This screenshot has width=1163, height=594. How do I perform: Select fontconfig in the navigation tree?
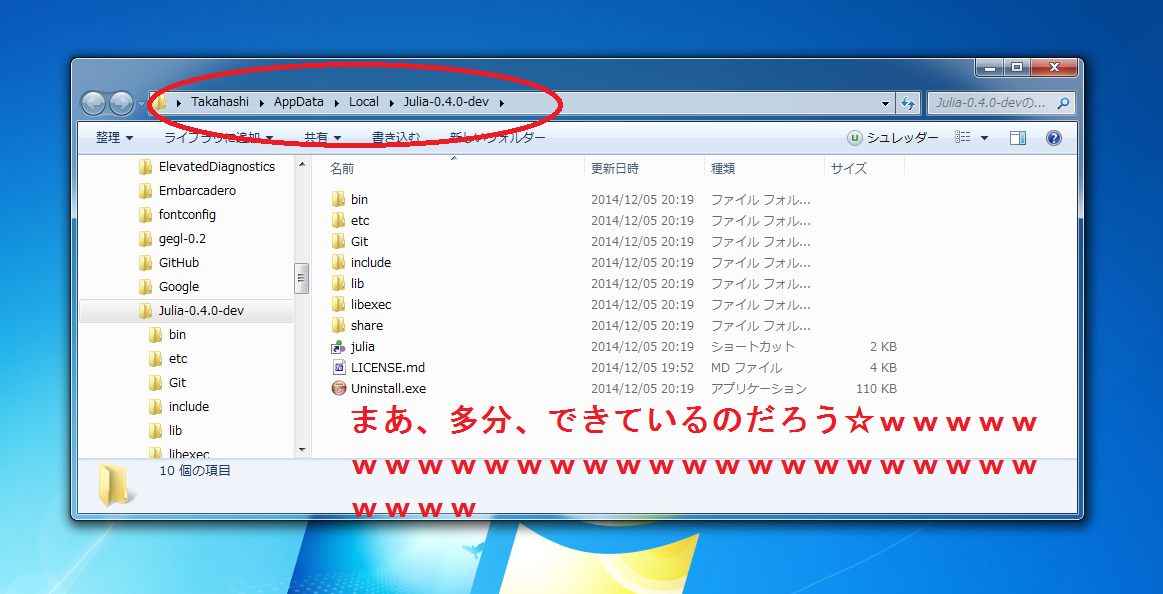click(x=187, y=214)
